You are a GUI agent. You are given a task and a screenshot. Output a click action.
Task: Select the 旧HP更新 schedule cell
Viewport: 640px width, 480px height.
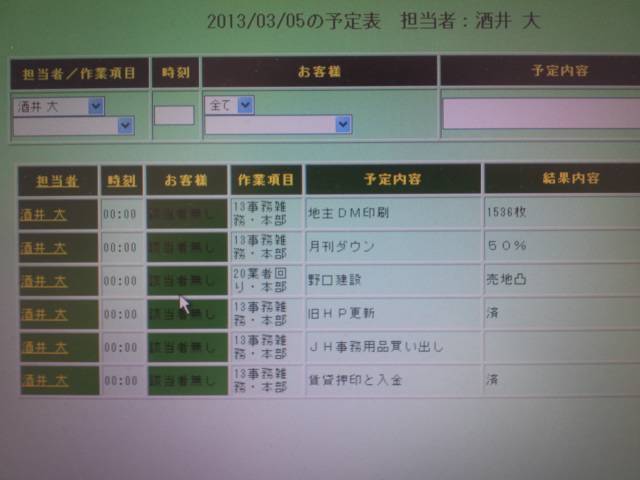(x=393, y=313)
